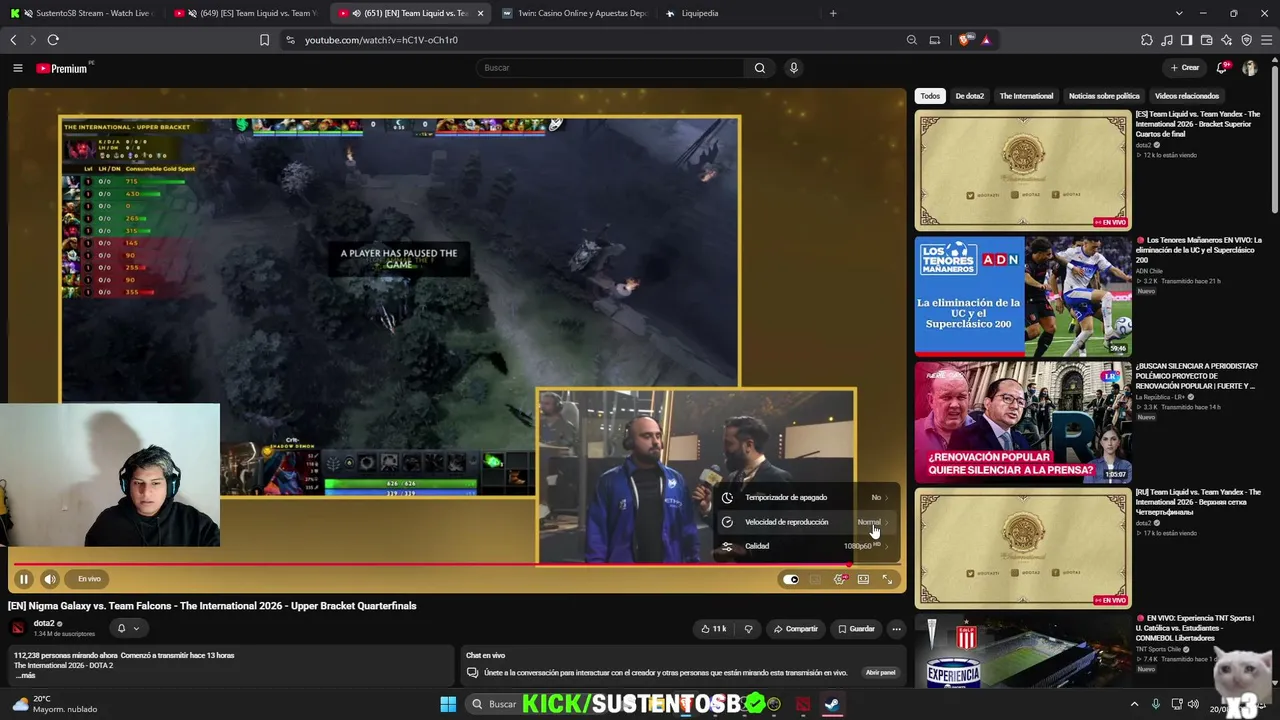Select 'The International' filter chip
1280x720 pixels.
[x=1026, y=96]
